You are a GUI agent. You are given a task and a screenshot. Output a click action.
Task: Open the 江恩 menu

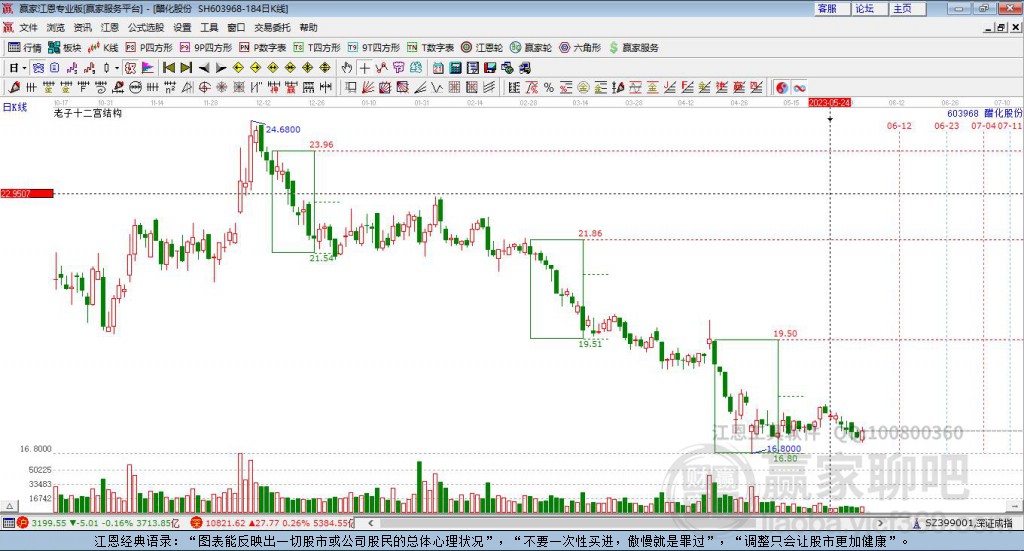[110, 27]
